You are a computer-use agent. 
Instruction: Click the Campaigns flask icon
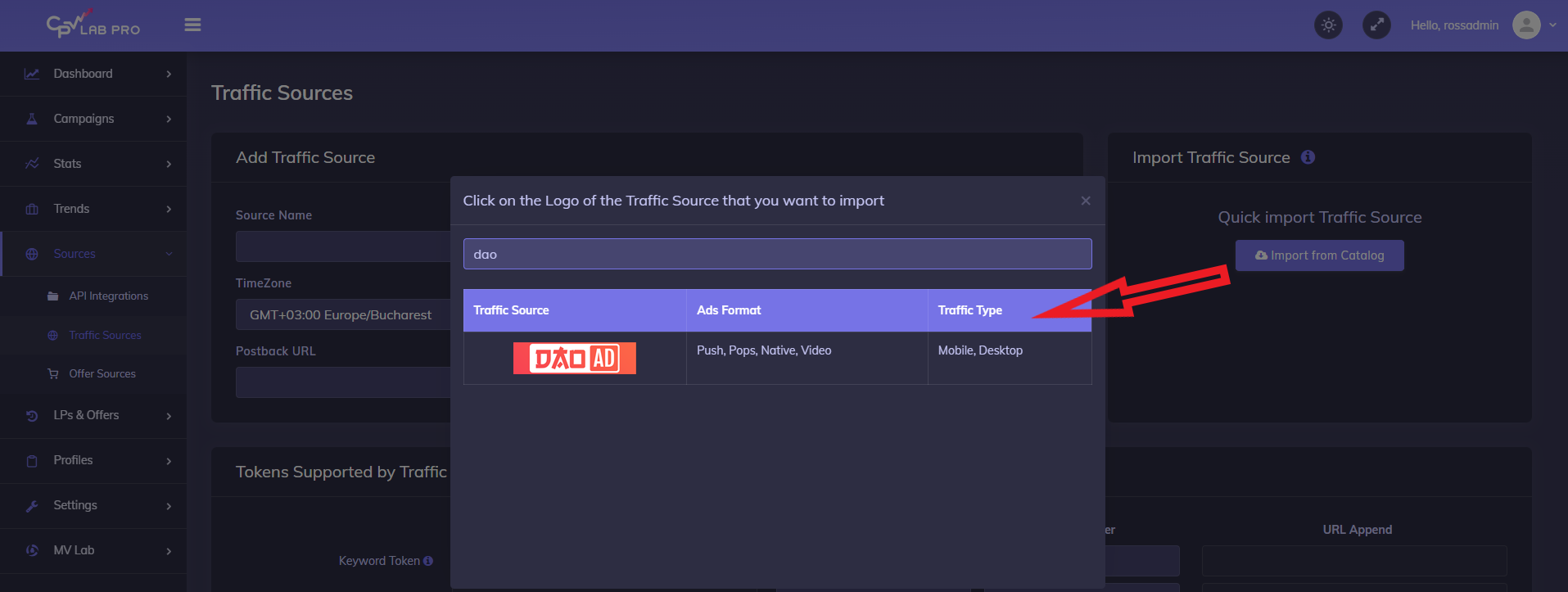click(x=32, y=119)
